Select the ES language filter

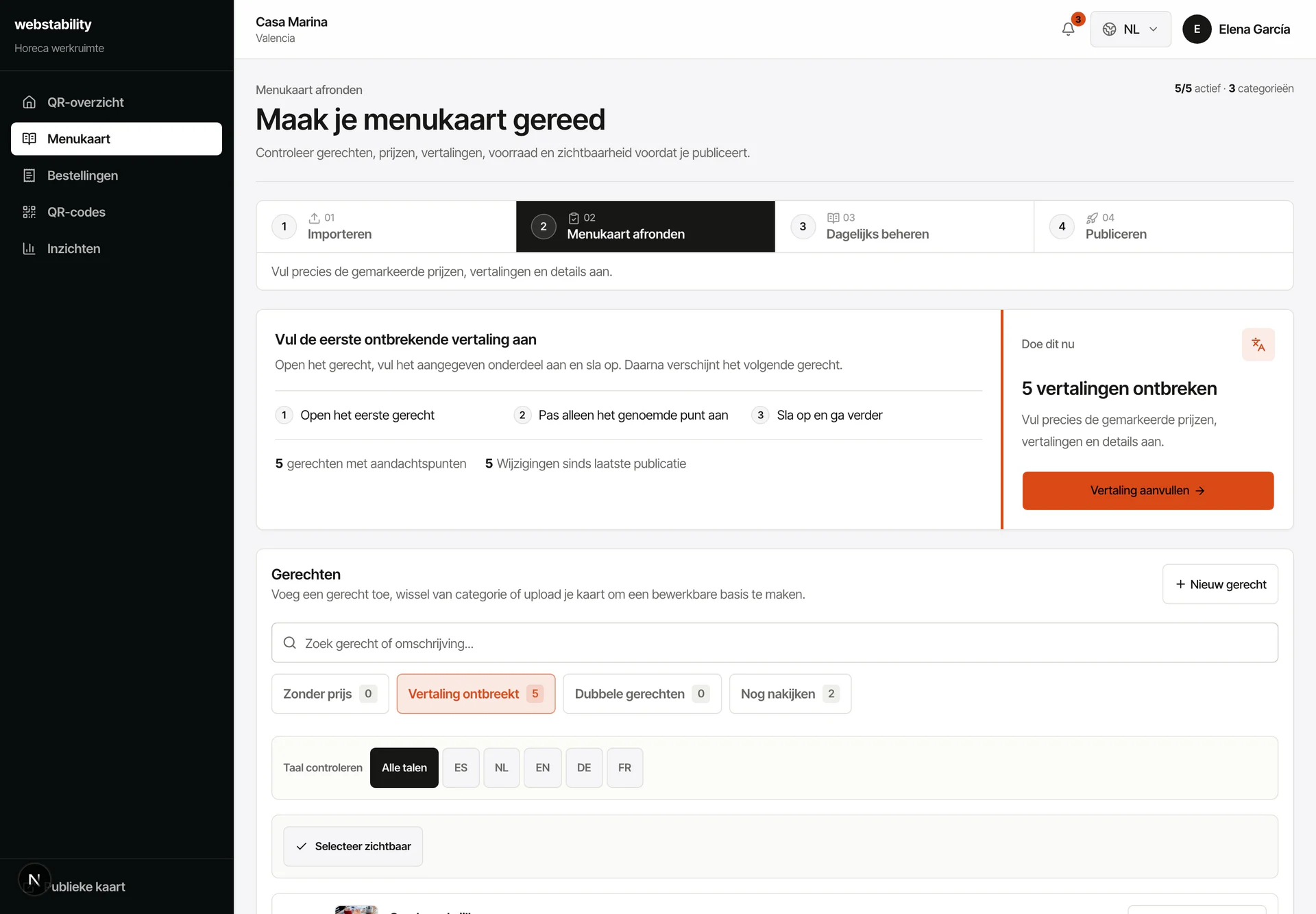461,767
